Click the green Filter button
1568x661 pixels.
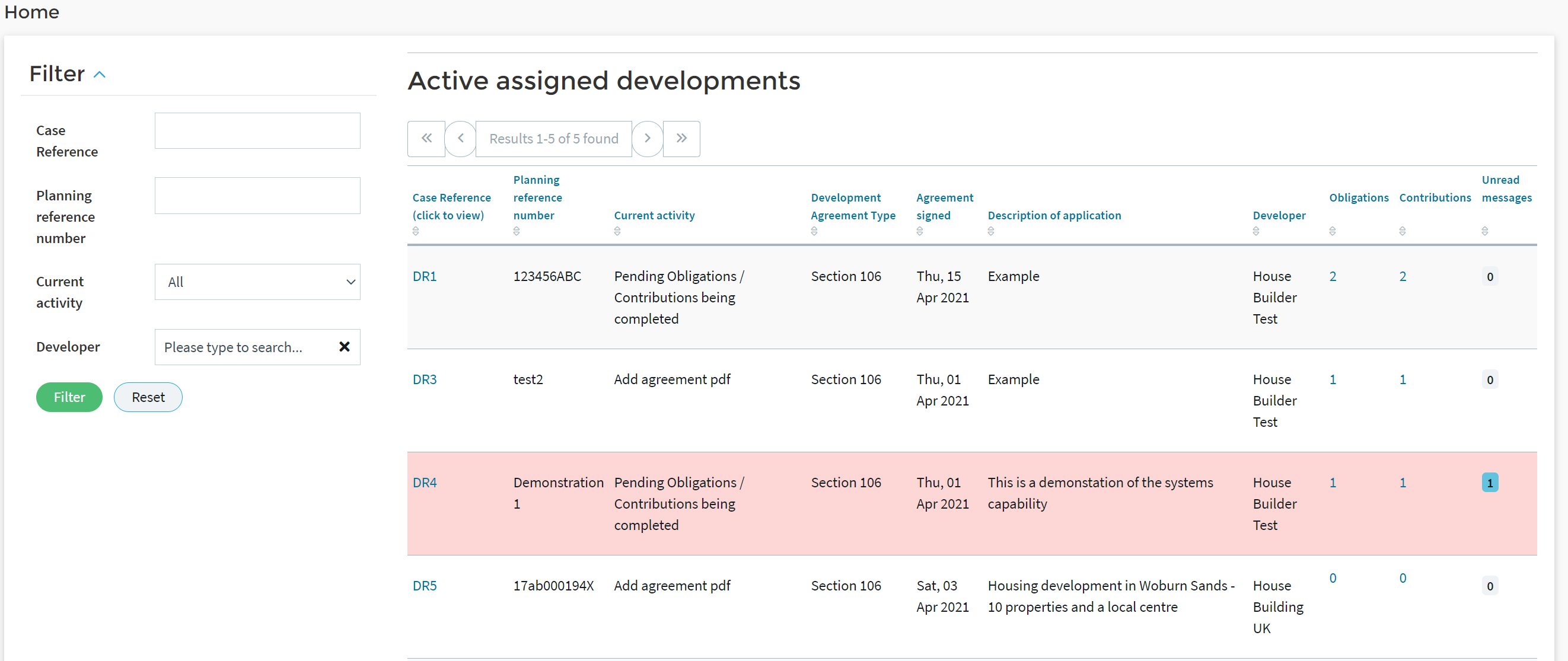tap(69, 397)
